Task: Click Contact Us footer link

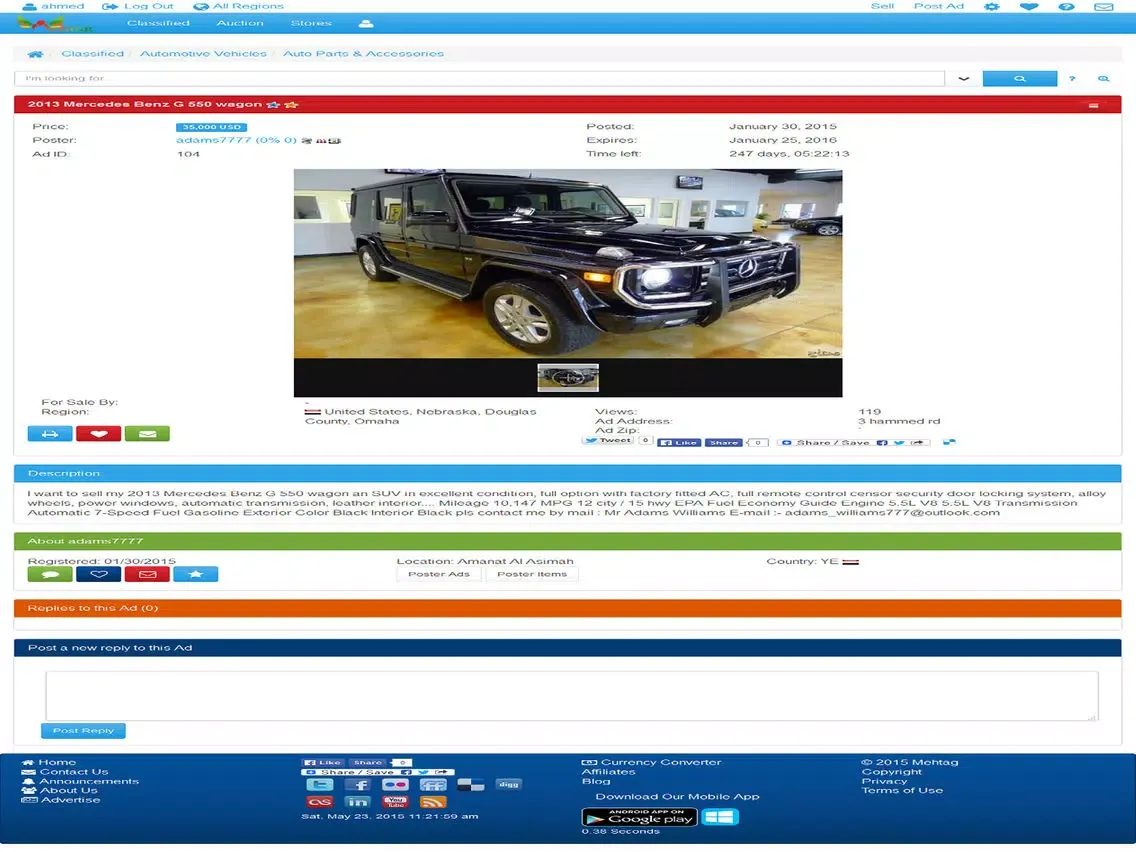Action: (73, 772)
